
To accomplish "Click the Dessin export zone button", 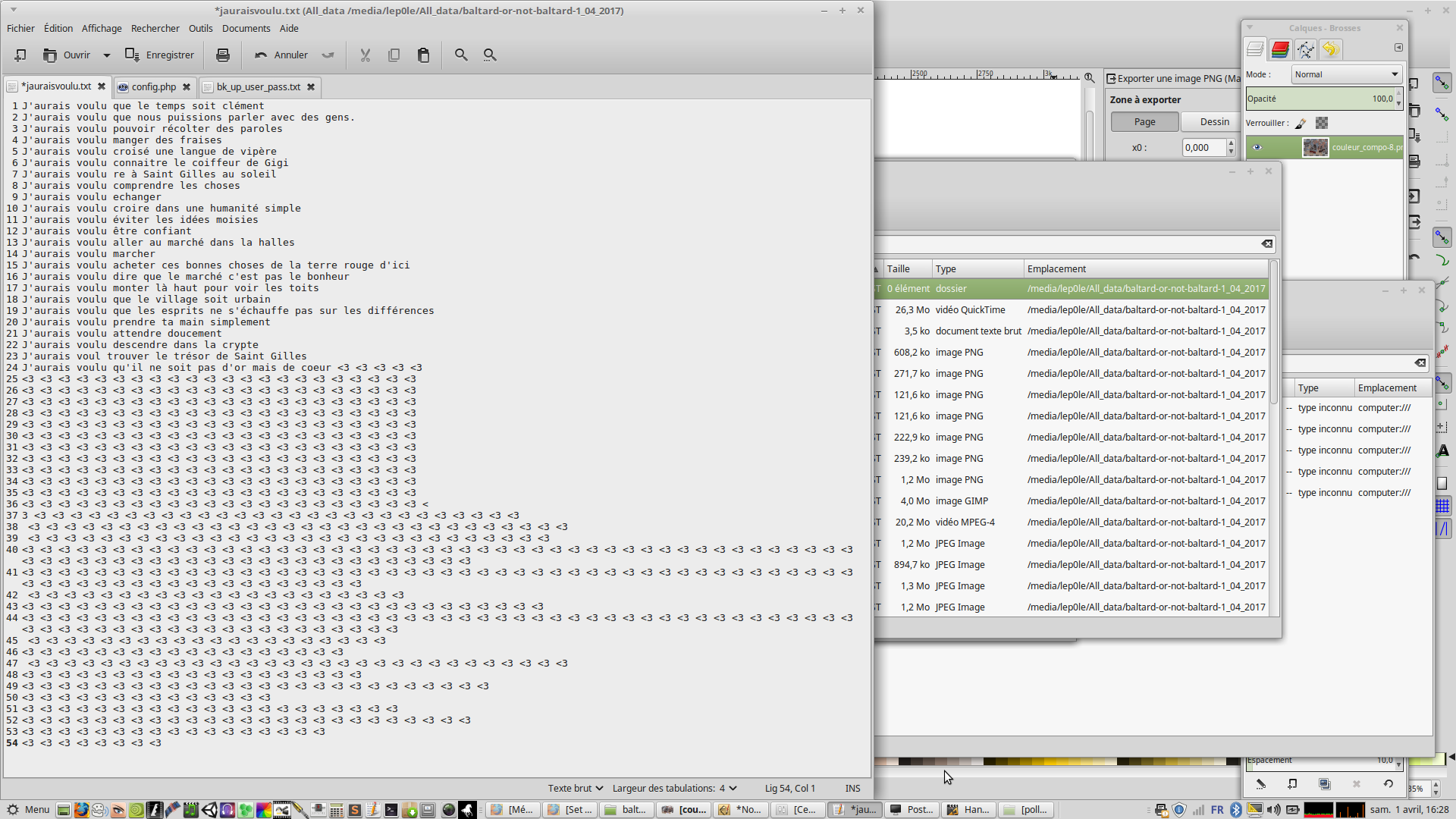I will coord(1214,121).
